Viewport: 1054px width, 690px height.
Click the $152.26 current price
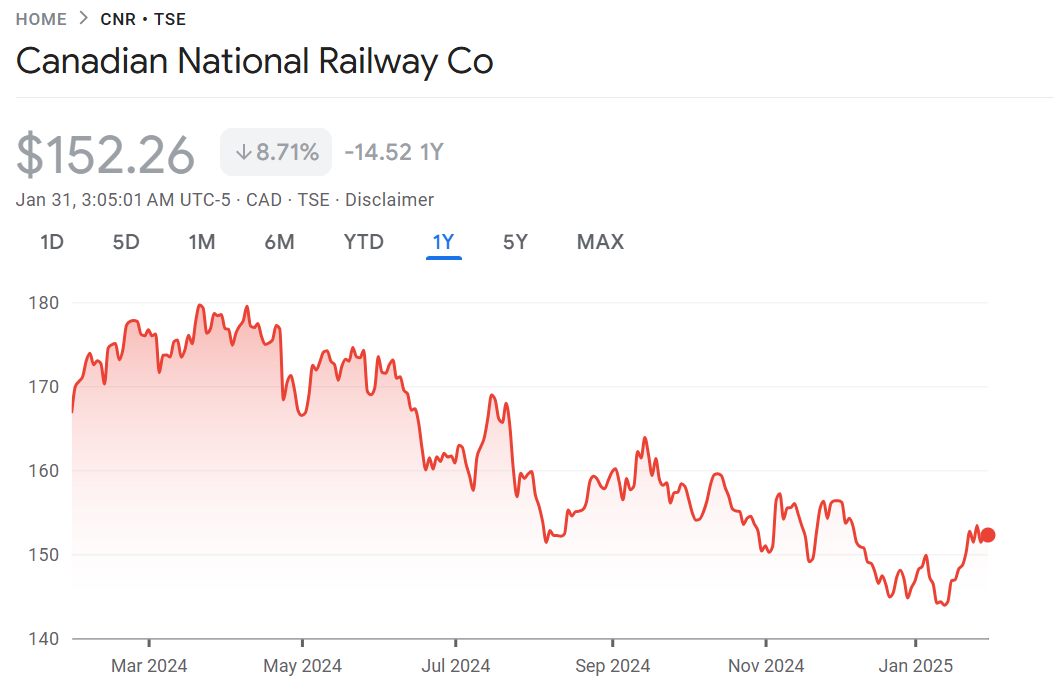point(106,155)
